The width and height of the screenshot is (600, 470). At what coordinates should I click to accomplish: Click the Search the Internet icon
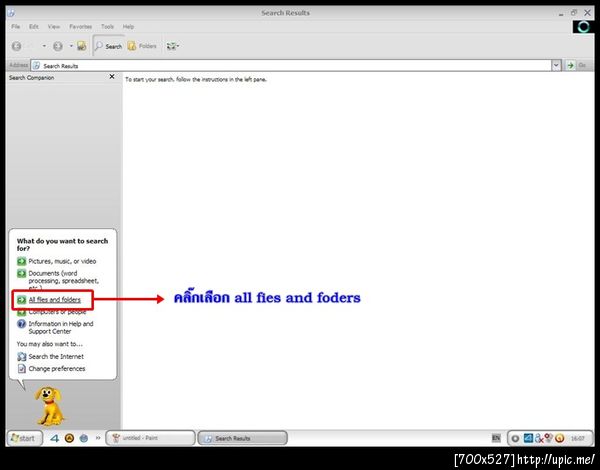click(22, 357)
